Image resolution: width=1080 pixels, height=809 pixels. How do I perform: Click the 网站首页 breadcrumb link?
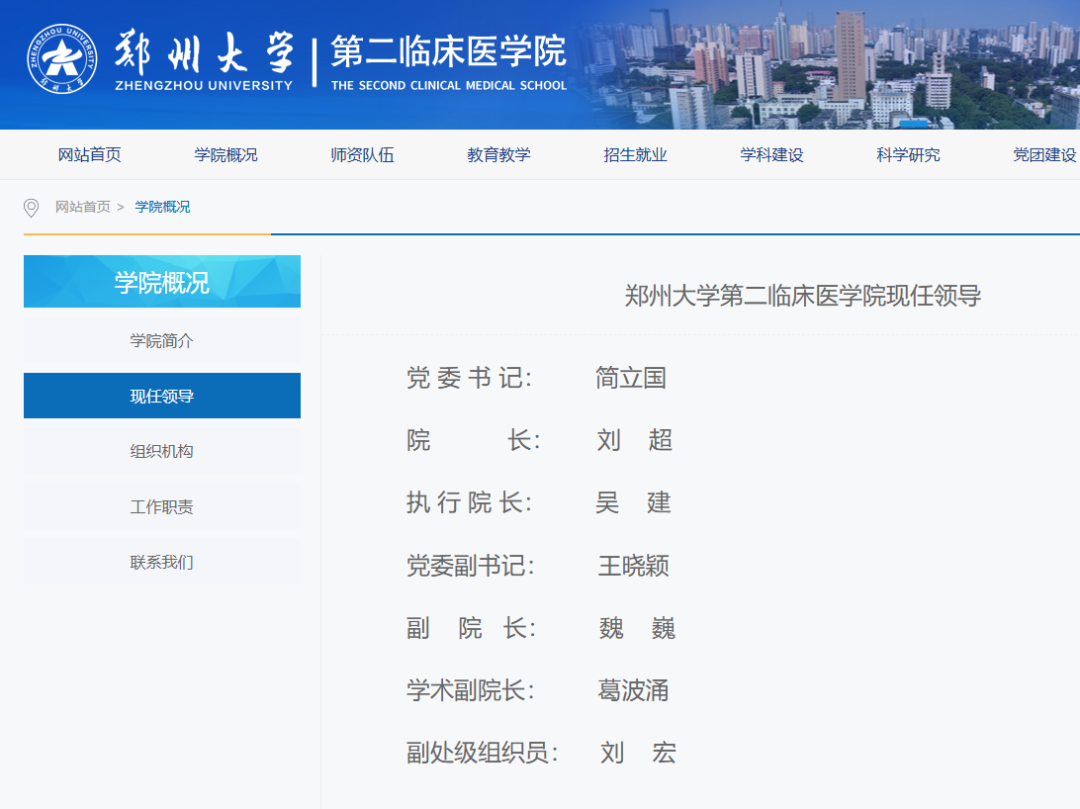click(83, 207)
